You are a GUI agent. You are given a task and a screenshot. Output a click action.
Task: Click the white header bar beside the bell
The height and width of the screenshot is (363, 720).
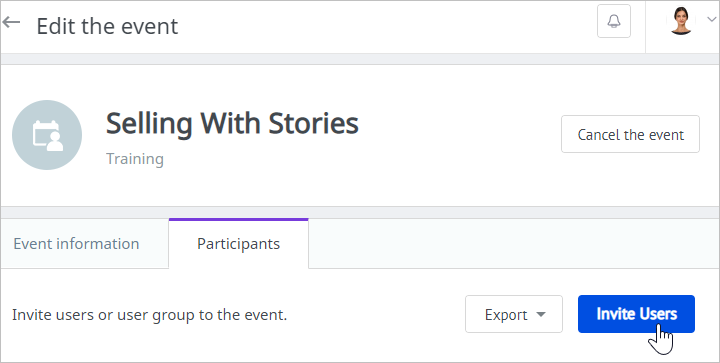pyautogui.click(x=386, y=26)
